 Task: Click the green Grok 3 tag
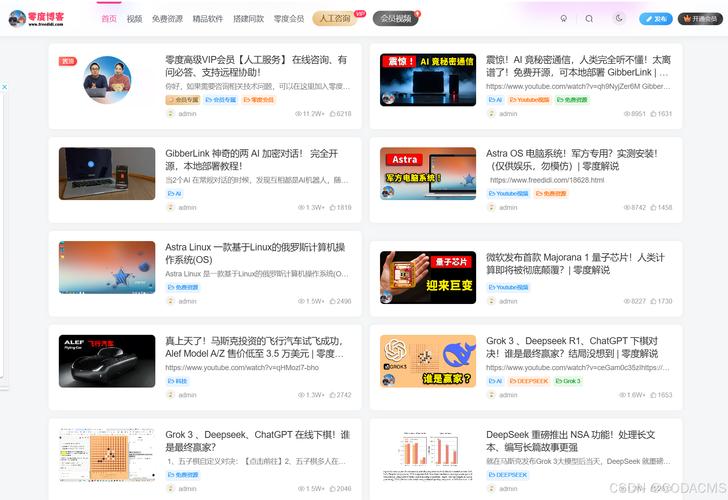568,381
